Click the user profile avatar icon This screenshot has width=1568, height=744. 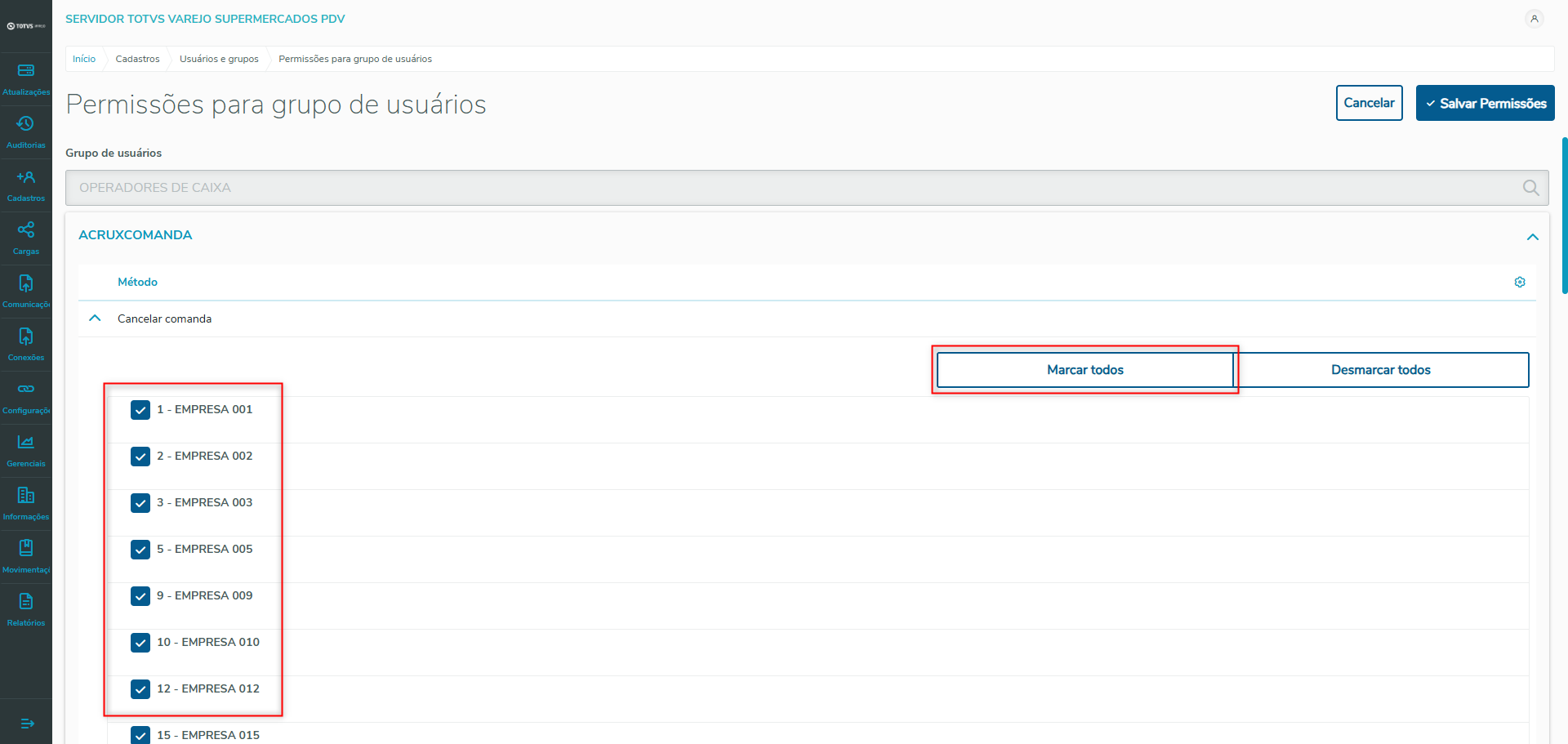coord(1535,19)
